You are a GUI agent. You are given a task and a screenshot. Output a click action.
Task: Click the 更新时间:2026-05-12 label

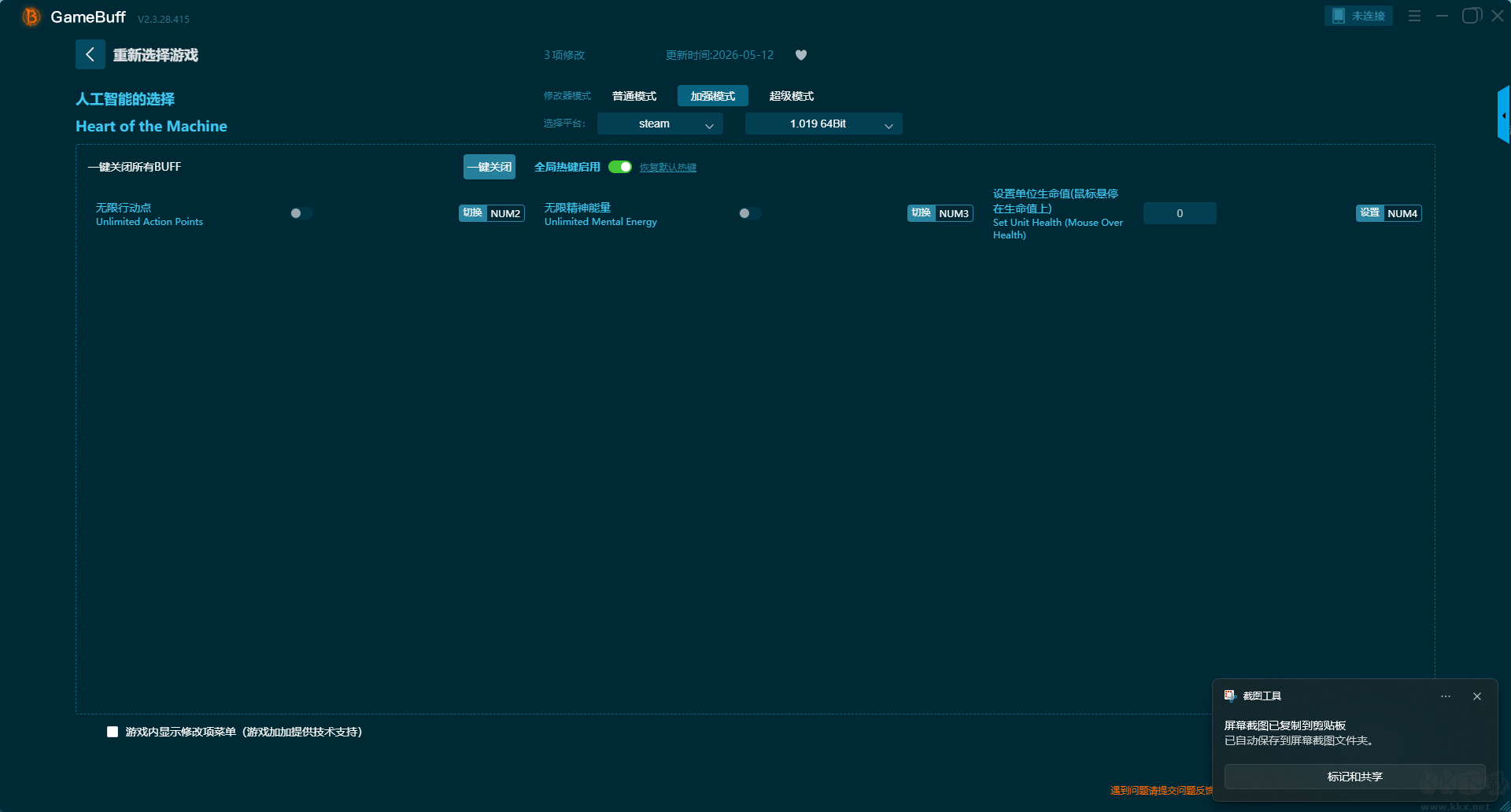tap(719, 55)
